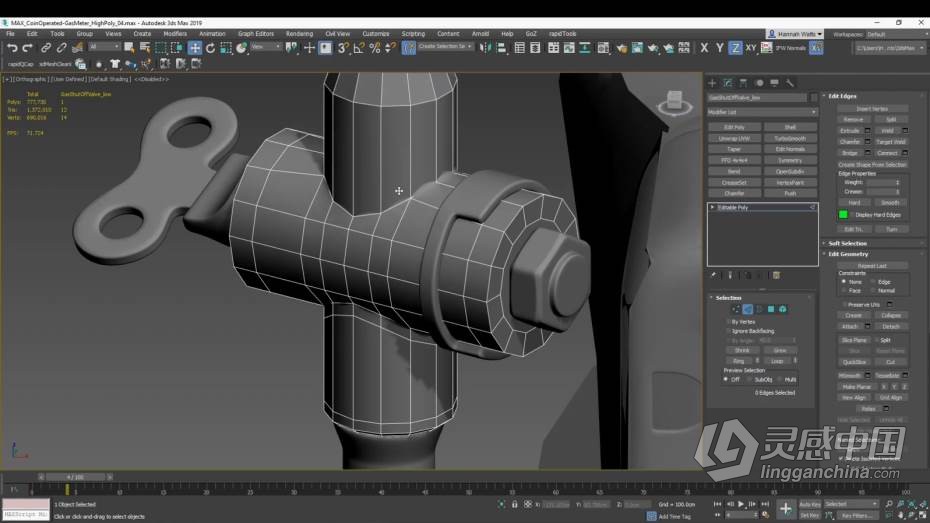
Task: Click the Loop selection button
Action: click(777, 361)
